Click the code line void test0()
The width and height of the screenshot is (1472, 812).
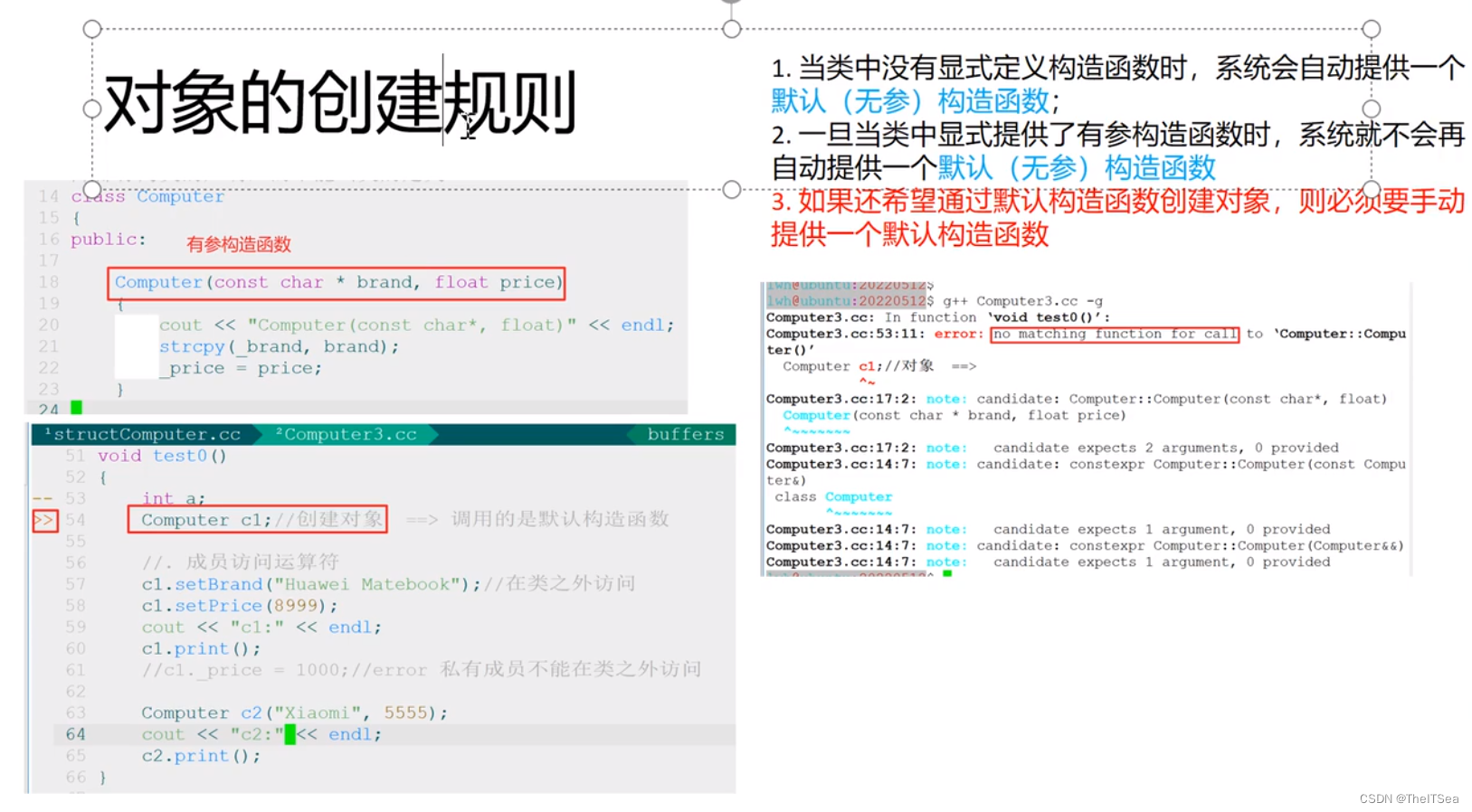point(162,456)
